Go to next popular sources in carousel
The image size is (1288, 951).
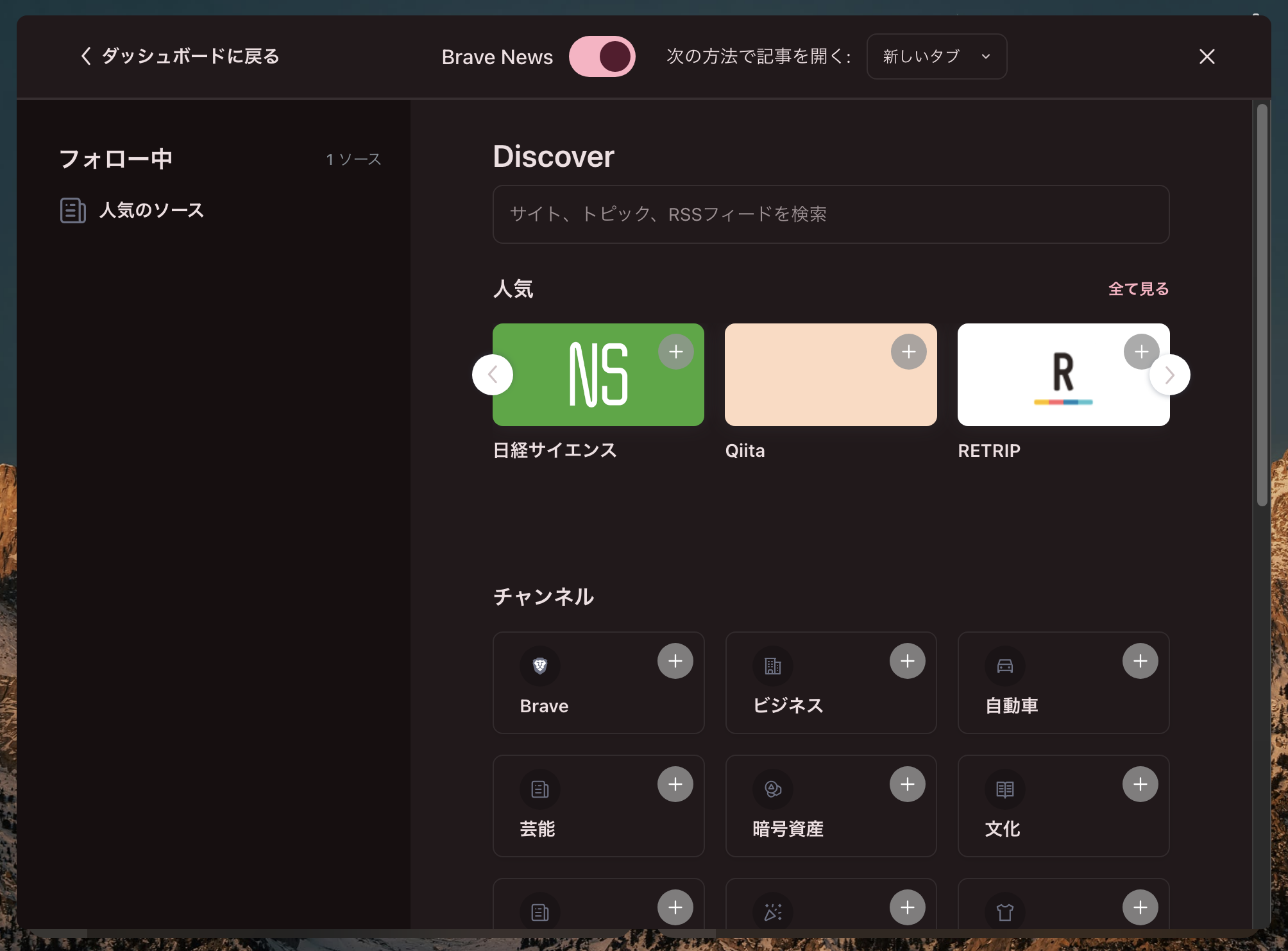[x=1169, y=375]
